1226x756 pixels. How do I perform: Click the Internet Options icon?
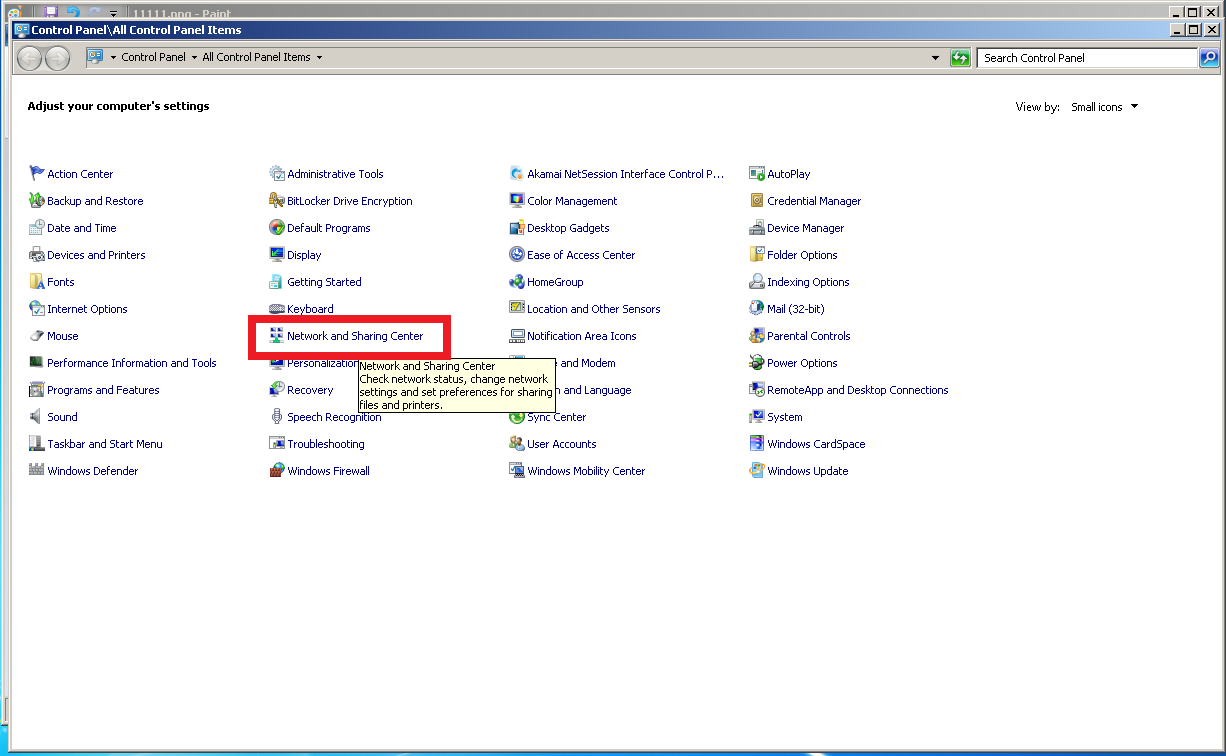[37, 309]
